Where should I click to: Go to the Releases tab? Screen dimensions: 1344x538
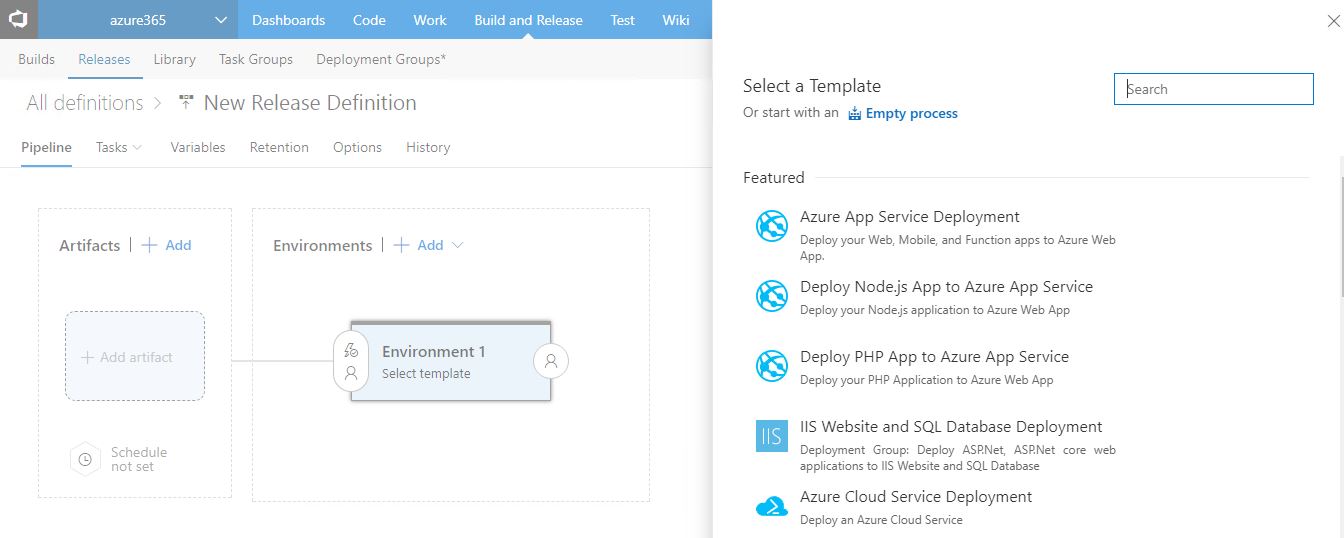104,59
